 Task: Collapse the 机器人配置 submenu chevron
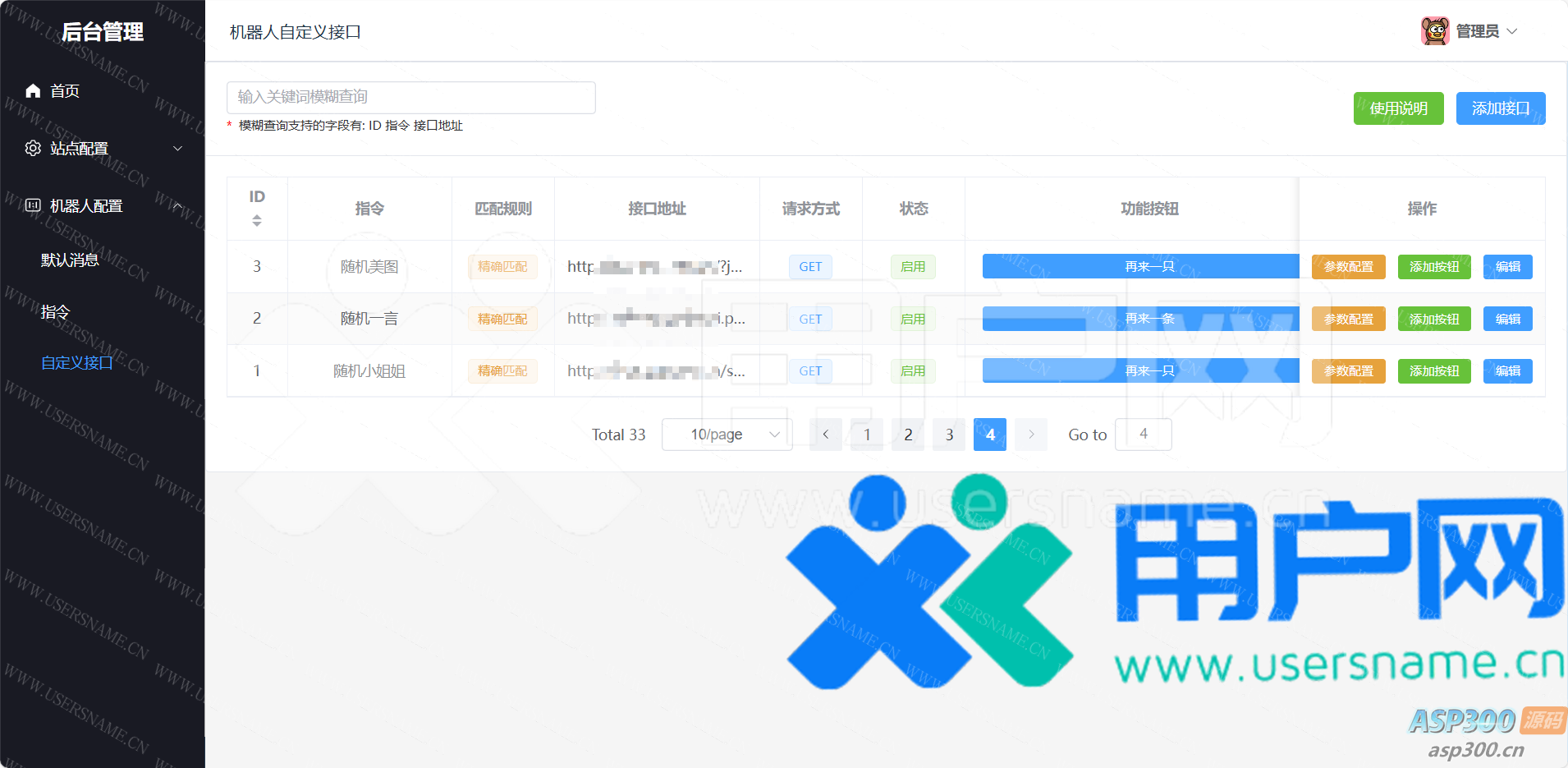[x=177, y=205]
